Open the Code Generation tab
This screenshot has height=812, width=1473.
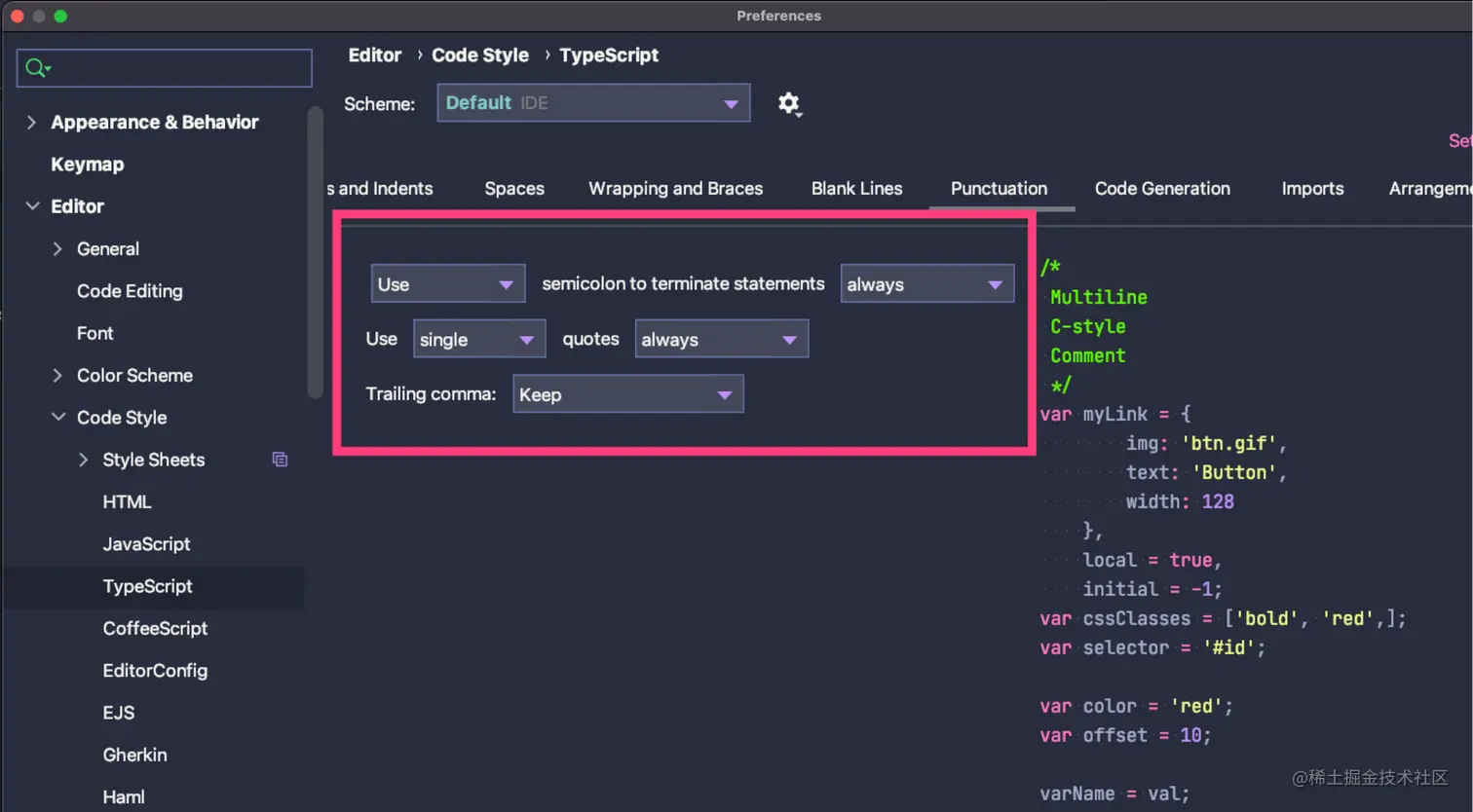click(1162, 189)
